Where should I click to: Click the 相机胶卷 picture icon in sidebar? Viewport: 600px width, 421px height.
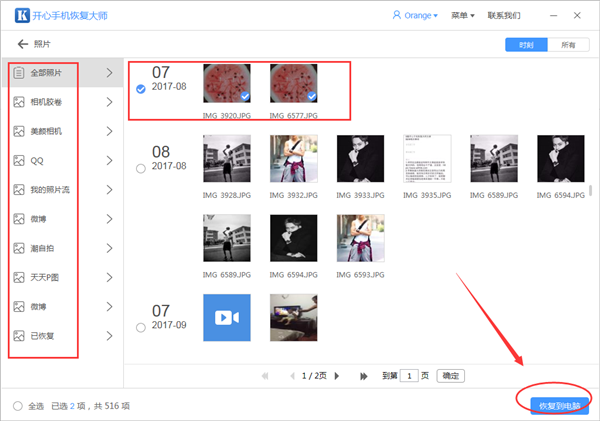pos(19,102)
